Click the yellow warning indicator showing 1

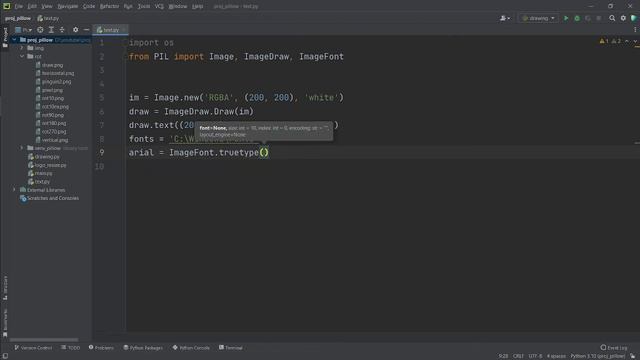point(604,41)
